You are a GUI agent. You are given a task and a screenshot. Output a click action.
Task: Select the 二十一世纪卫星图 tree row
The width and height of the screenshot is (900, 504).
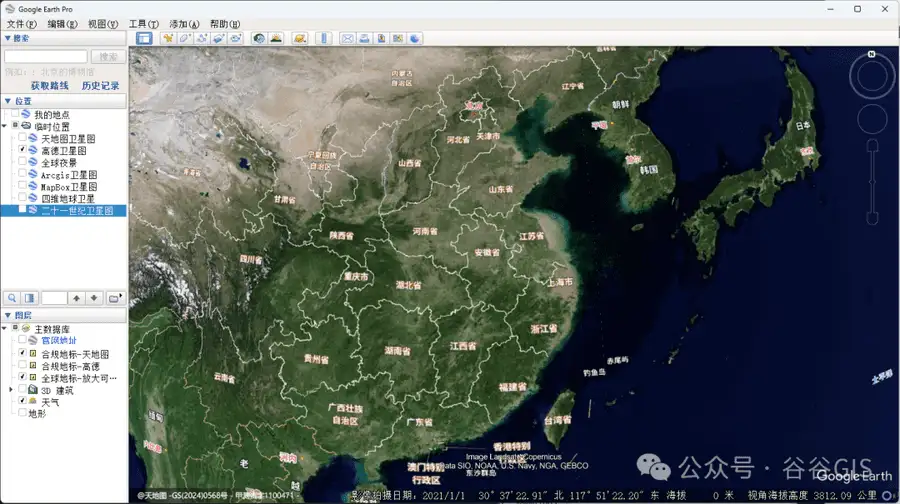pos(63,210)
